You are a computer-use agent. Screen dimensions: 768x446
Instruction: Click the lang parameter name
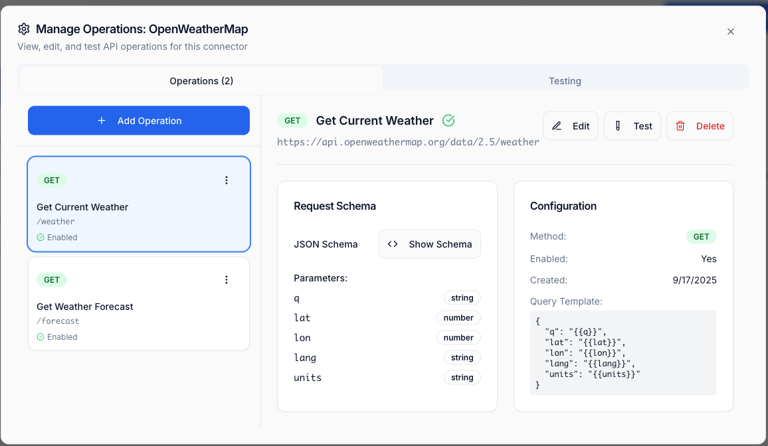pyautogui.click(x=305, y=358)
